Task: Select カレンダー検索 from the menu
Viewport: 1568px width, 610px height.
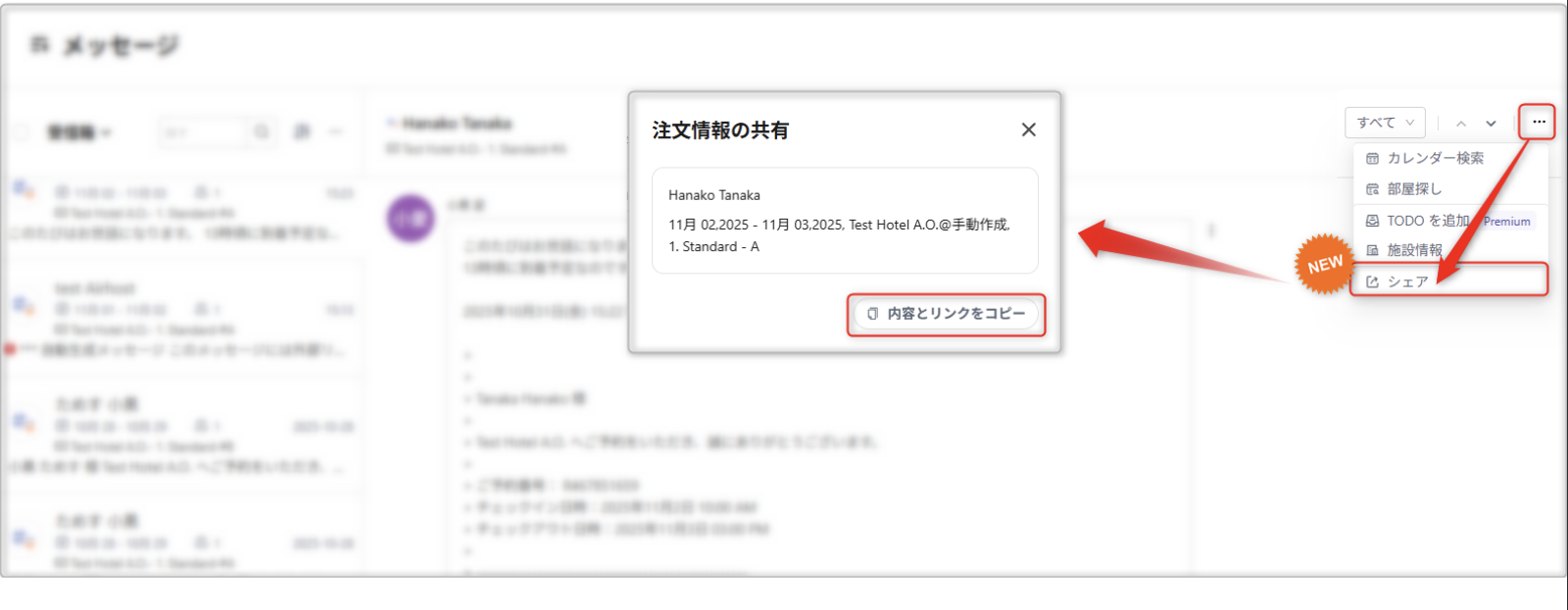Action: [1449, 158]
